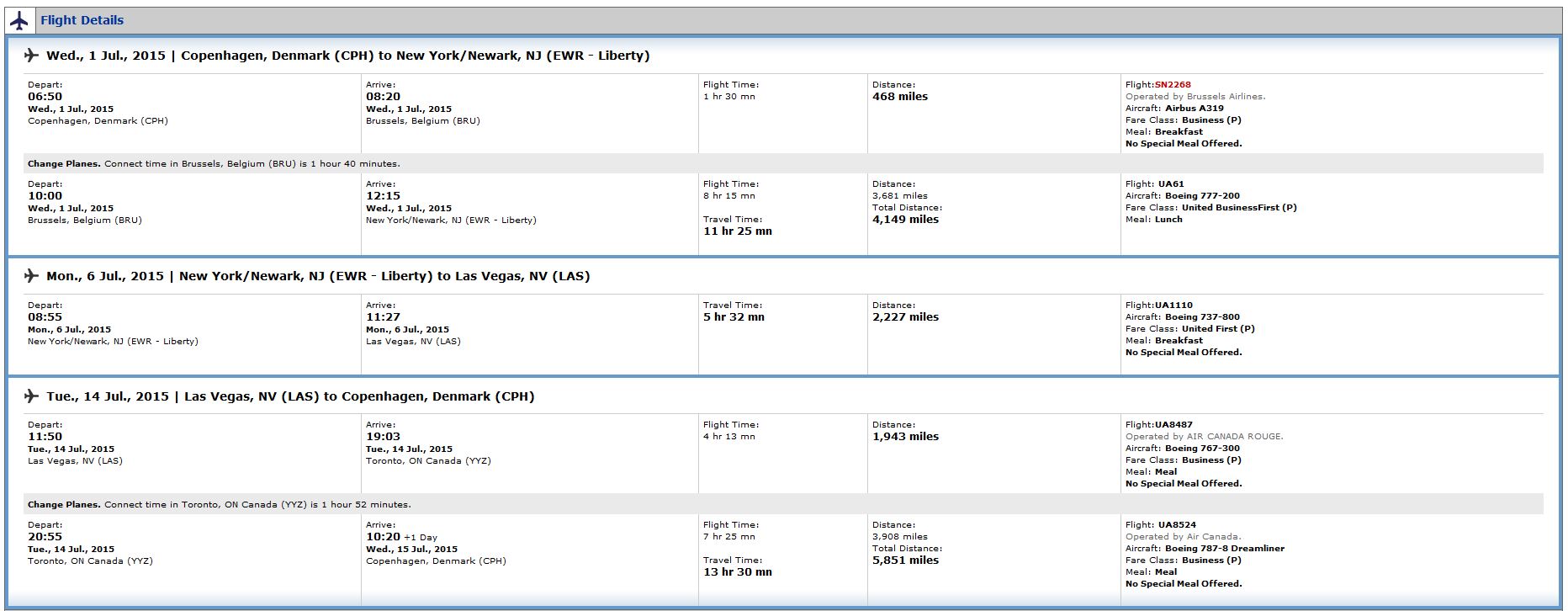The height and width of the screenshot is (611, 1568).
Task: Select the UA1110 flight number
Action: pyautogui.click(x=1173, y=305)
